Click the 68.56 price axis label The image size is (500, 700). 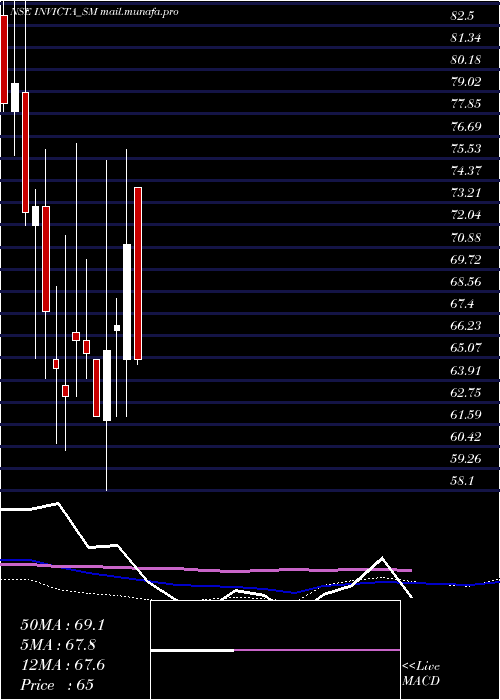[466, 282]
